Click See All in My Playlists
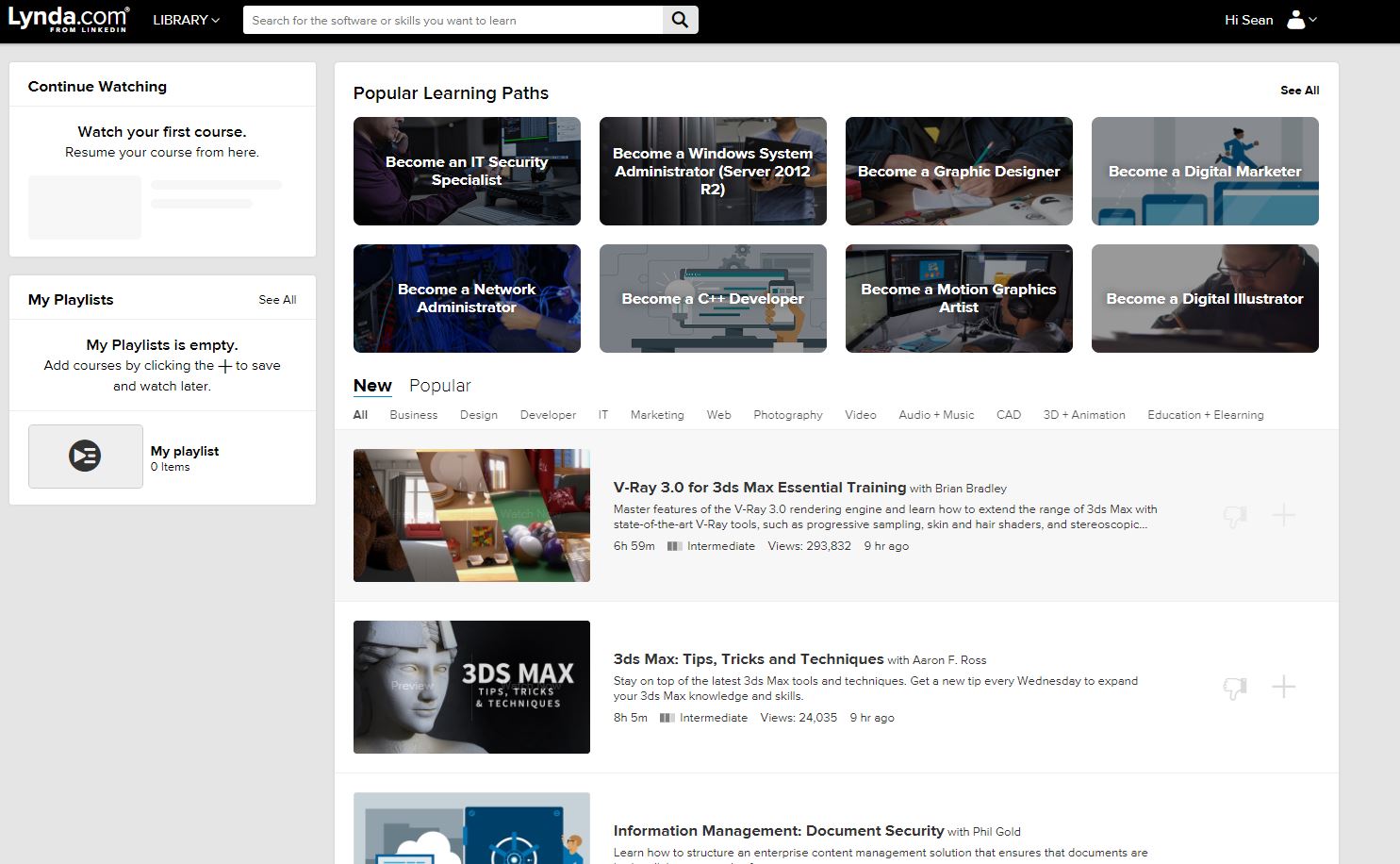Viewport: 1400px width, 864px height. tap(277, 300)
